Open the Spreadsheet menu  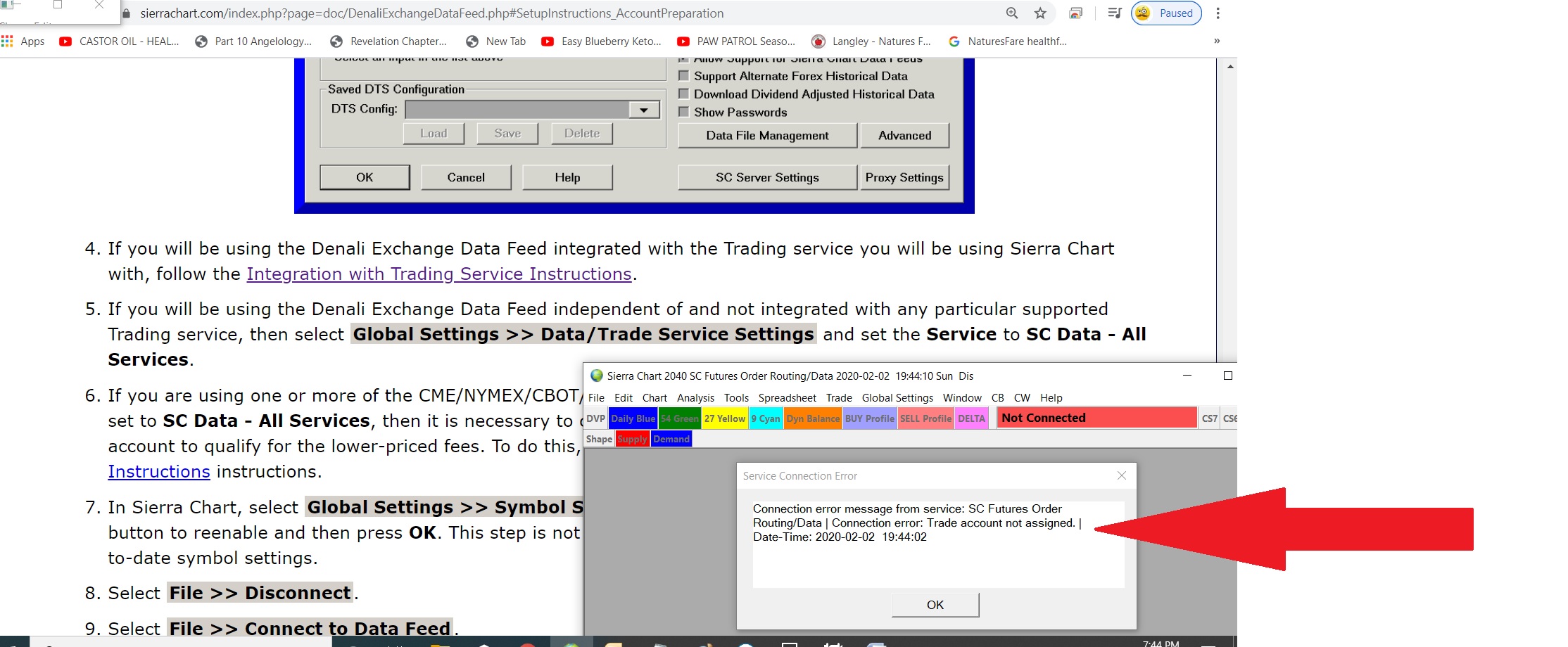click(788, 397)
